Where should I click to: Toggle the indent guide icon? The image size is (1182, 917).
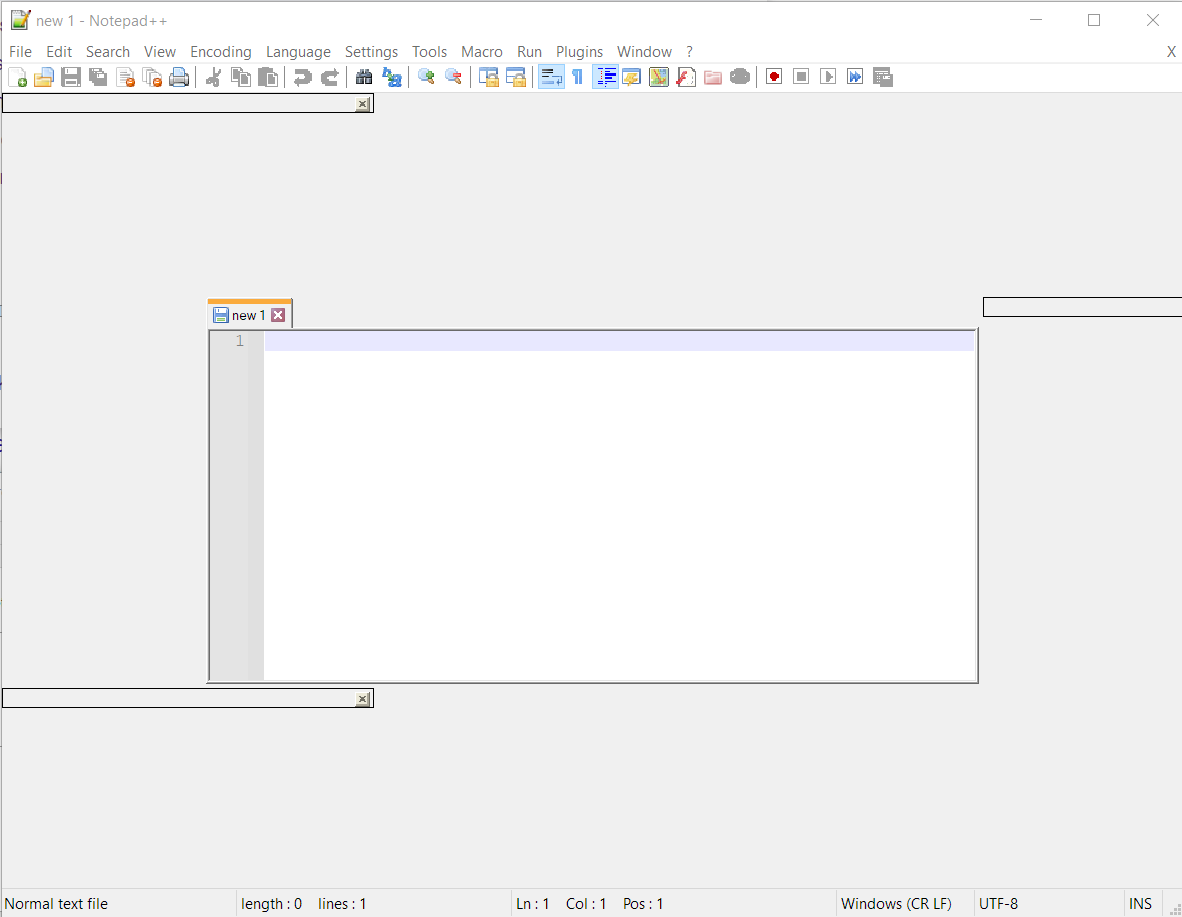click(605, 77)
